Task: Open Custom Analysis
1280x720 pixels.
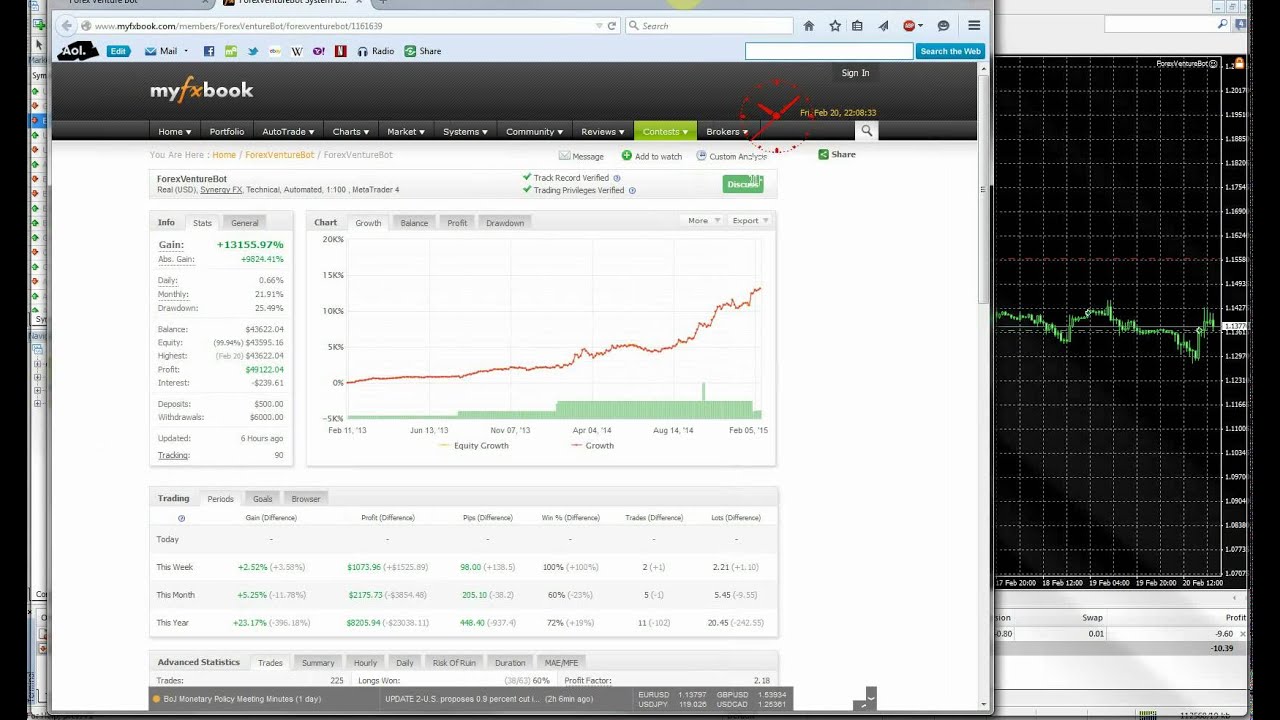Action: pos(731,156)
